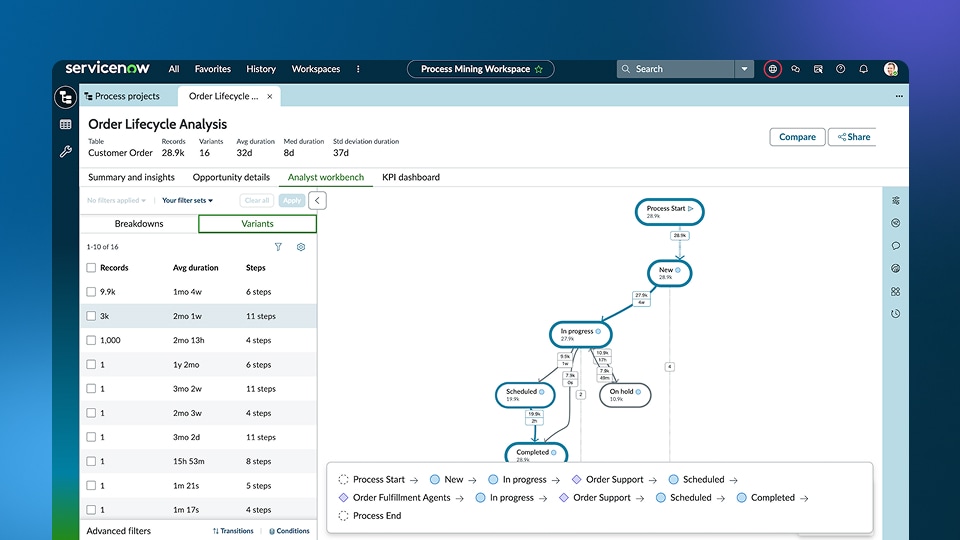960x540 pixels.
Task: Open the map settings sliders icon in right panel
Action: point(896,201)
